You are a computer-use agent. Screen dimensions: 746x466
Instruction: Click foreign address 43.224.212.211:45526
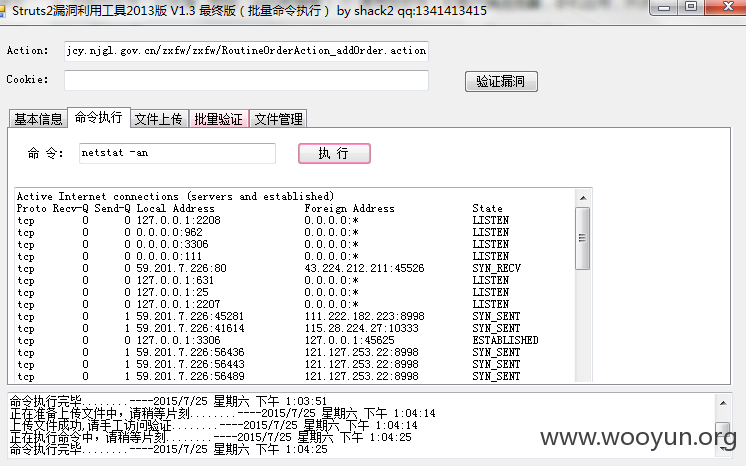click(364, 268)
